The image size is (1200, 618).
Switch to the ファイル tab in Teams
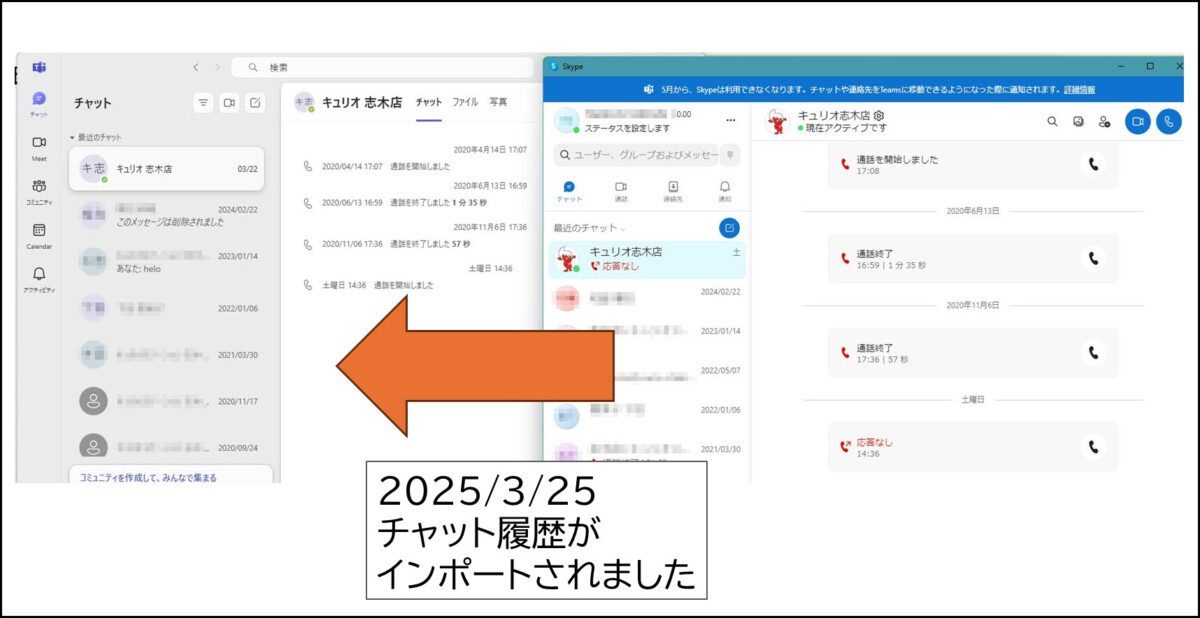464,102
